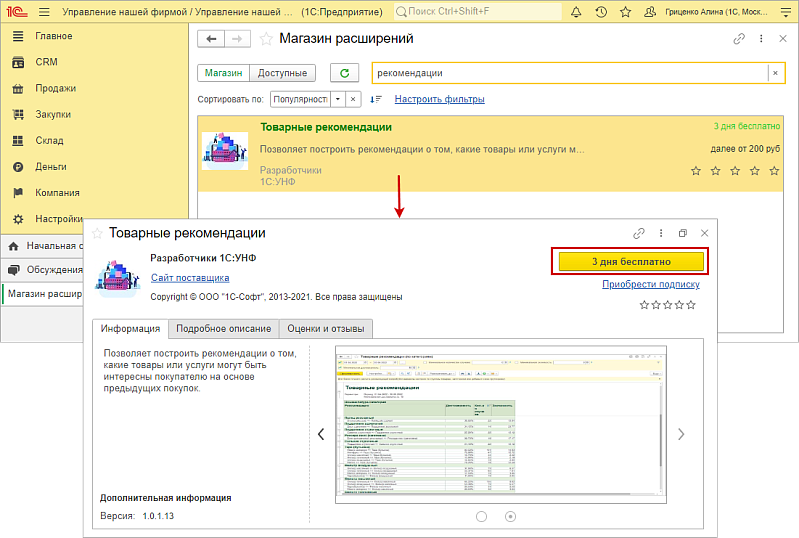Click the notifications bell icon
The image size is (799, 538).
(x=575, y=12)
